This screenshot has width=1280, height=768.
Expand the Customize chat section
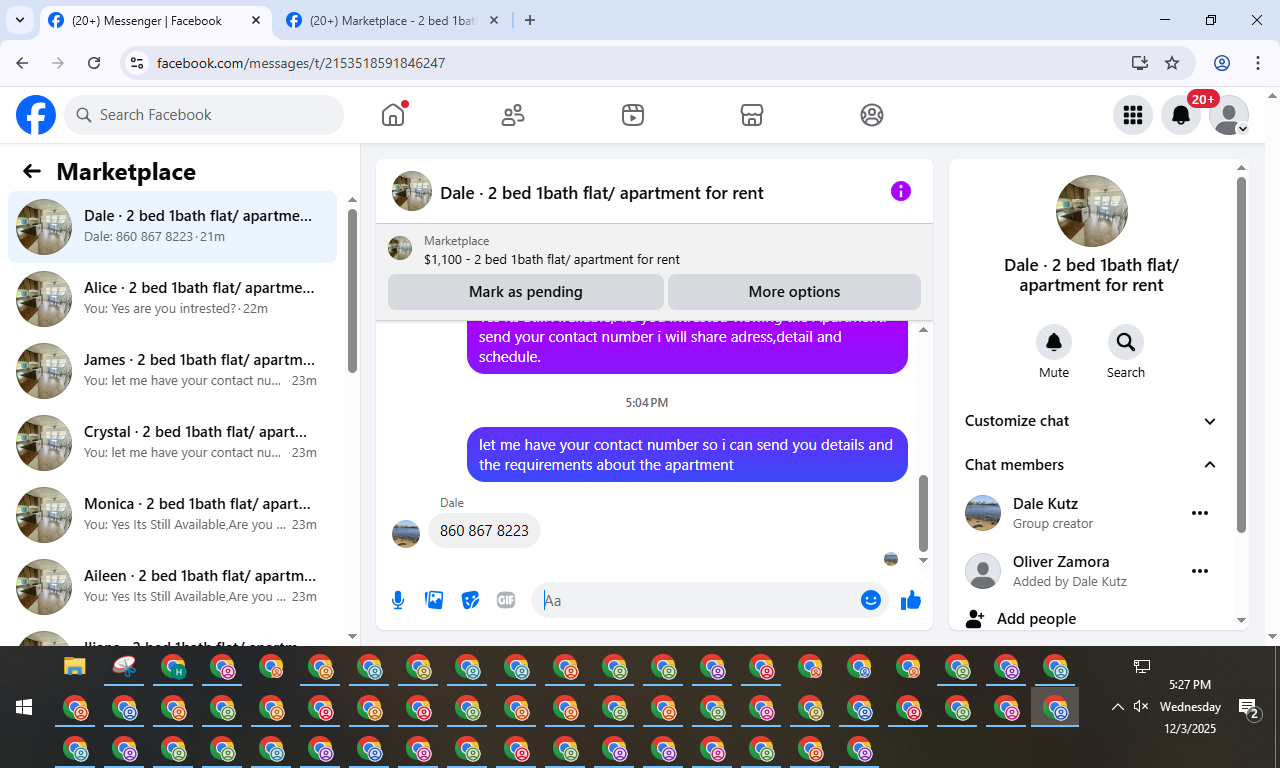1092,421
